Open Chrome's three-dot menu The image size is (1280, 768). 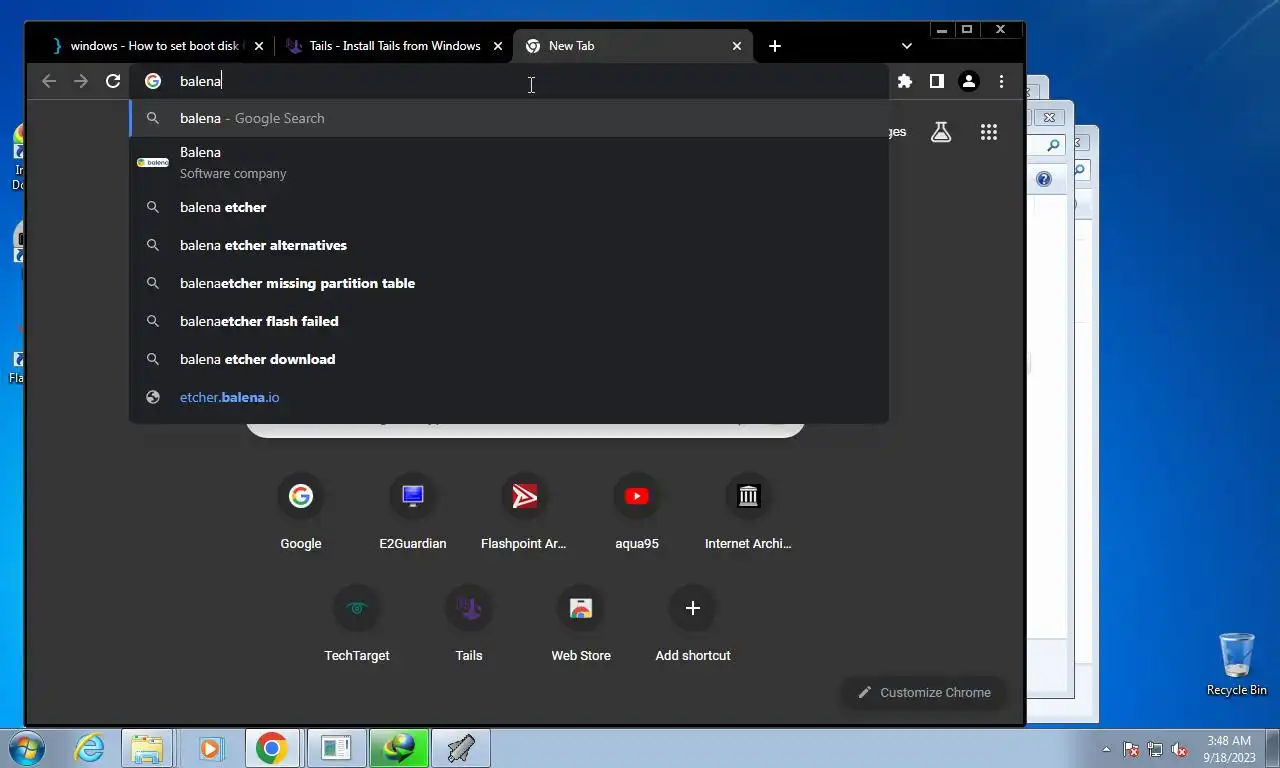click(x=1001, y=81)
